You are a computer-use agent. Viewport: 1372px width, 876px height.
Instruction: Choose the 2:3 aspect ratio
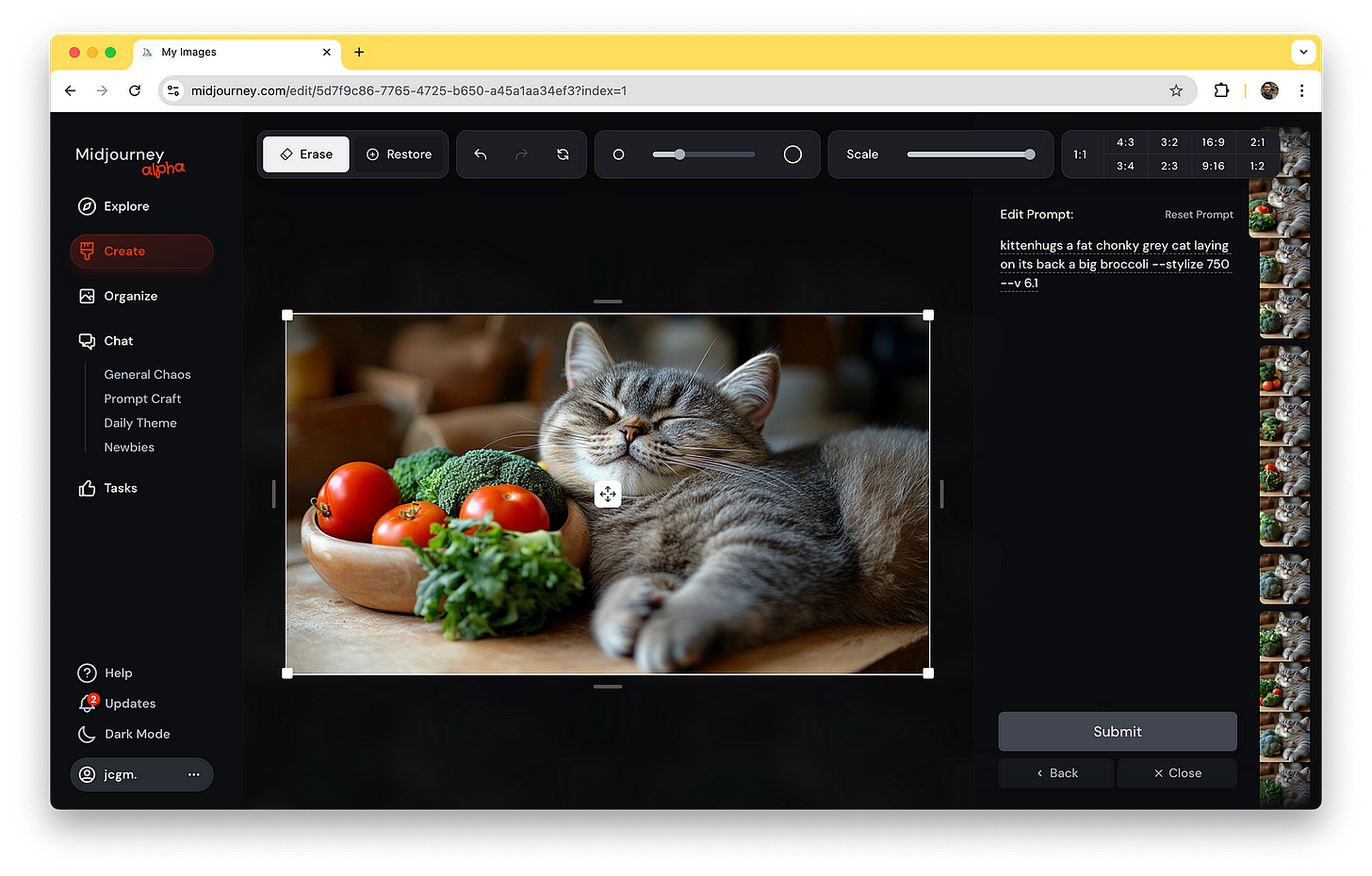pos(1169,166)
